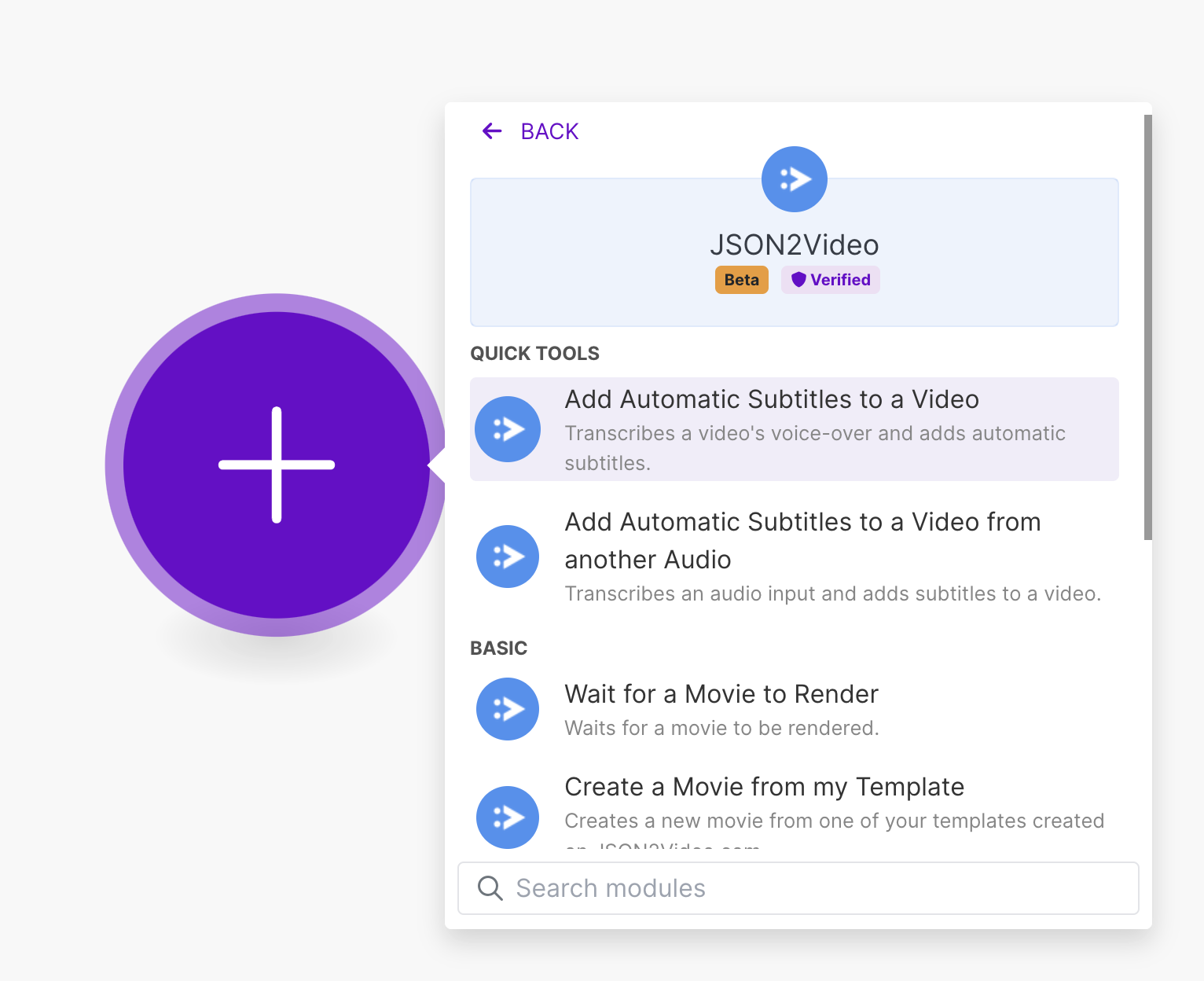The image size is (1204, 981).
Task: Click the back arrow icon
Action: [492, 131]
